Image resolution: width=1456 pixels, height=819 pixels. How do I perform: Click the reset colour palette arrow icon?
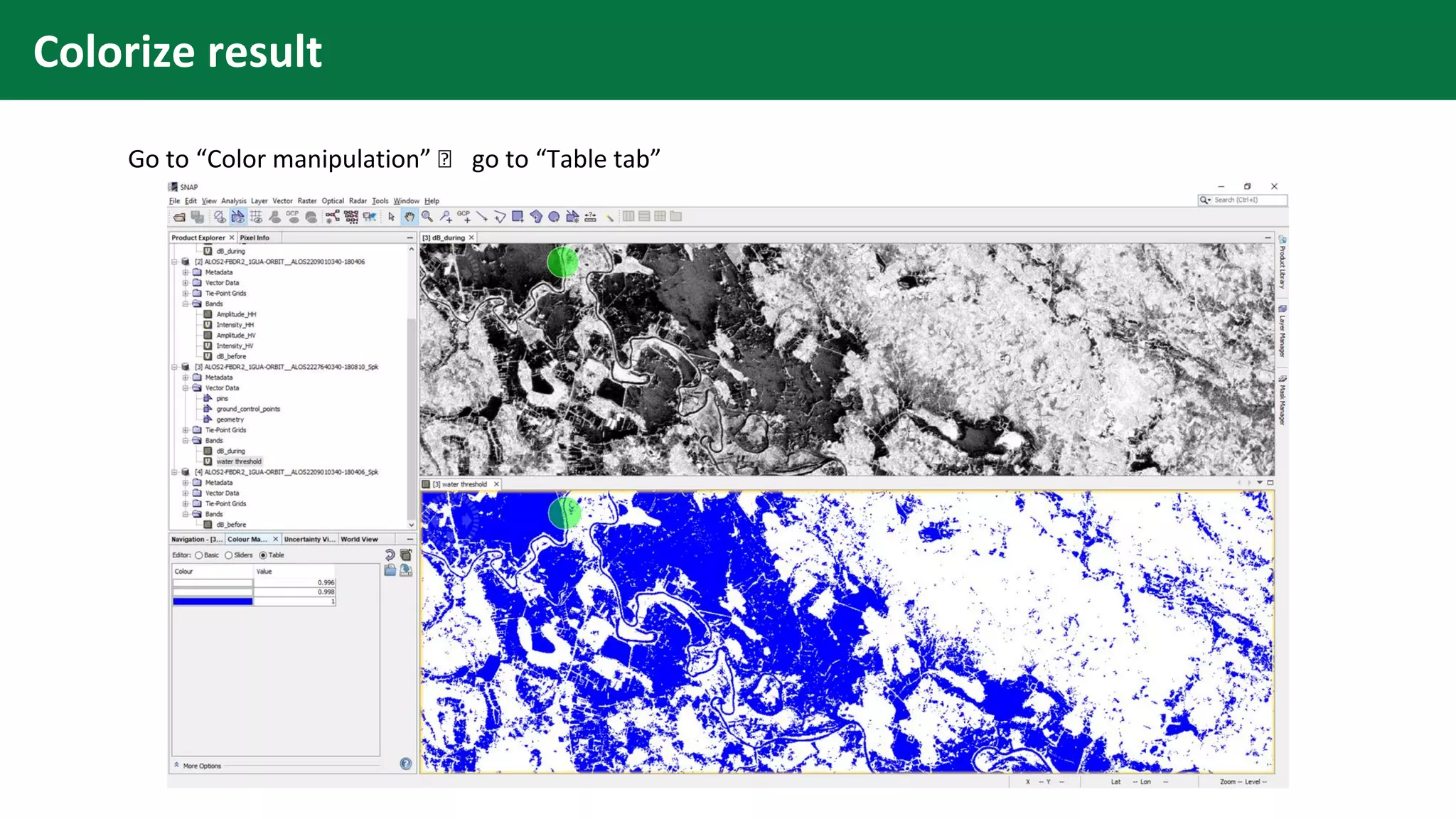tap(390, 555)
